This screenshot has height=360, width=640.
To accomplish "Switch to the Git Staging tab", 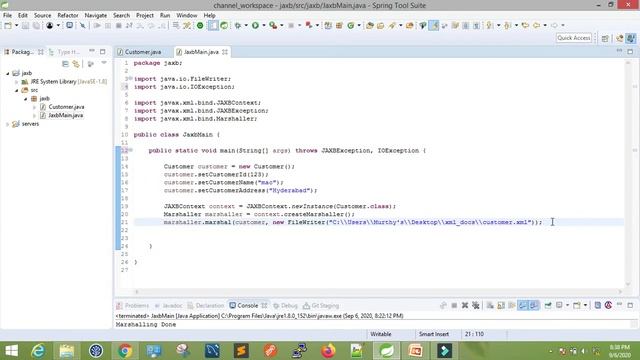I will tap(321, 305).
